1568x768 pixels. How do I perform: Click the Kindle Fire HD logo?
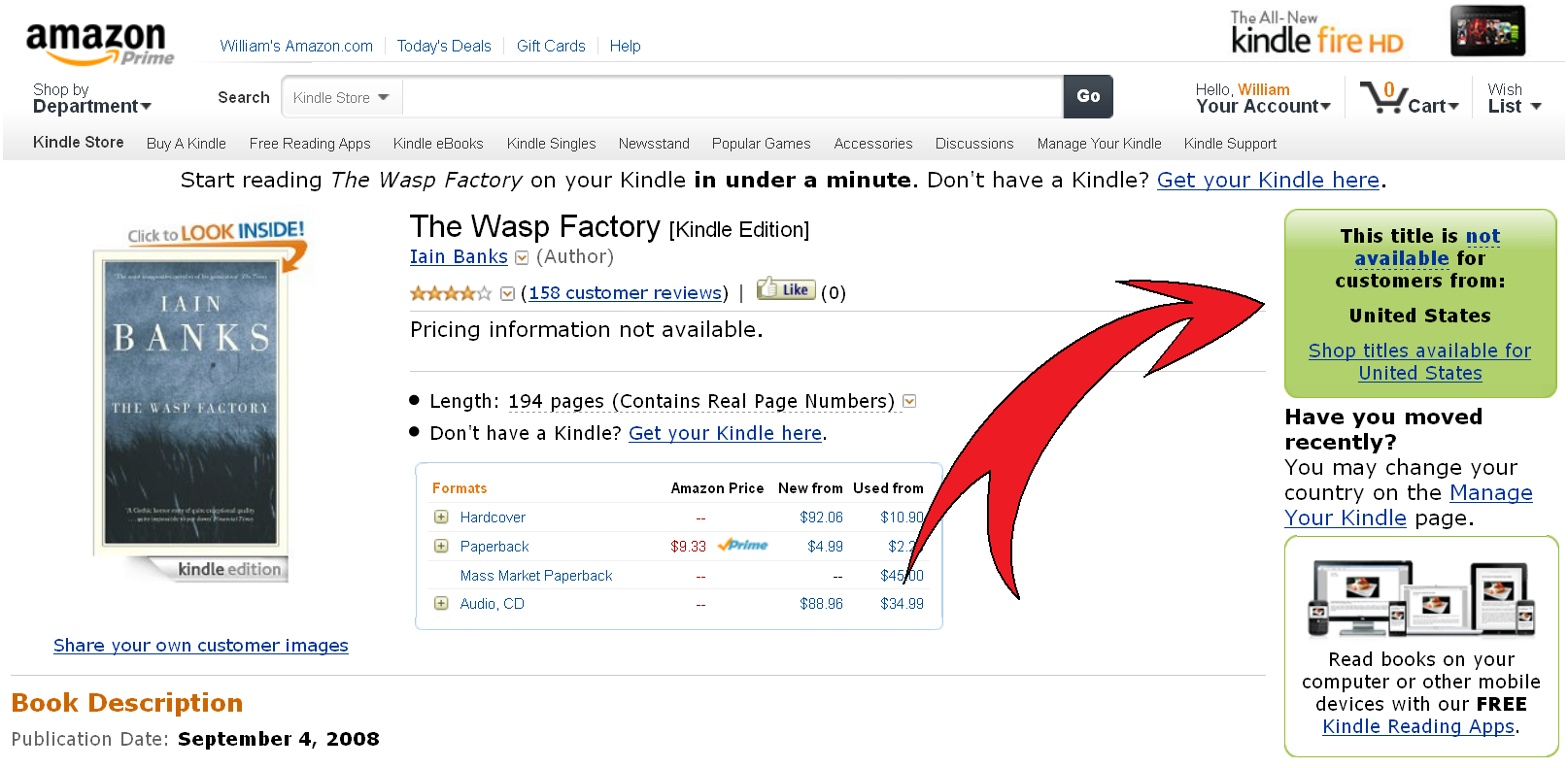1316,33
